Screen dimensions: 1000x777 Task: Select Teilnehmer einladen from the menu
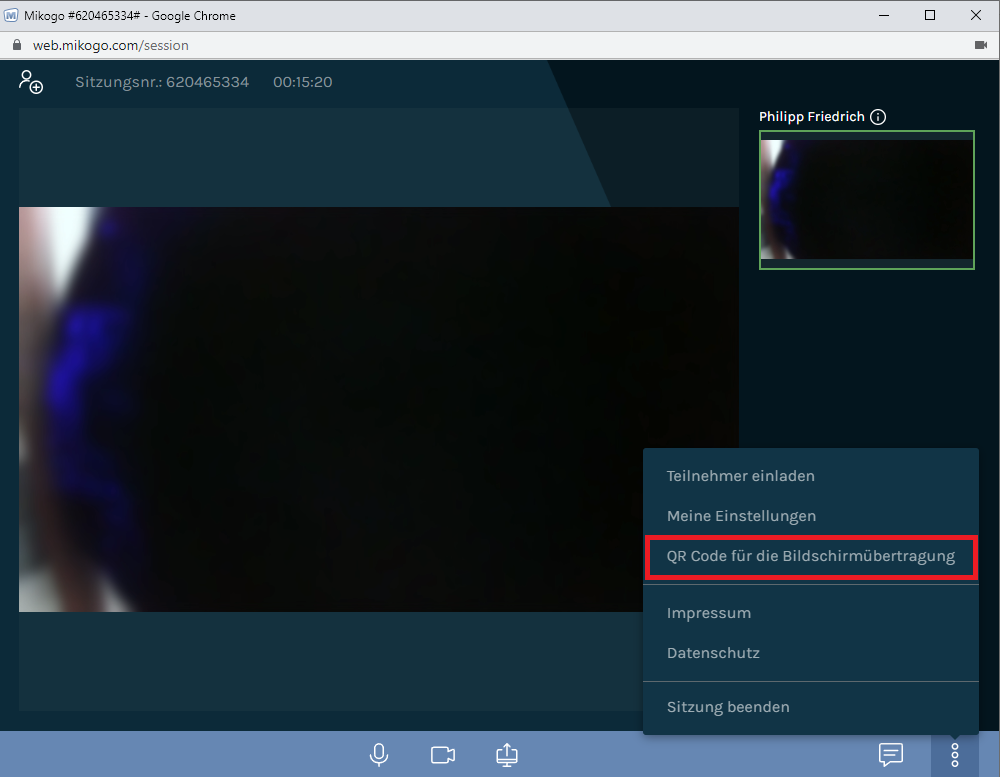pyautogui.click(x=740, y=476)
